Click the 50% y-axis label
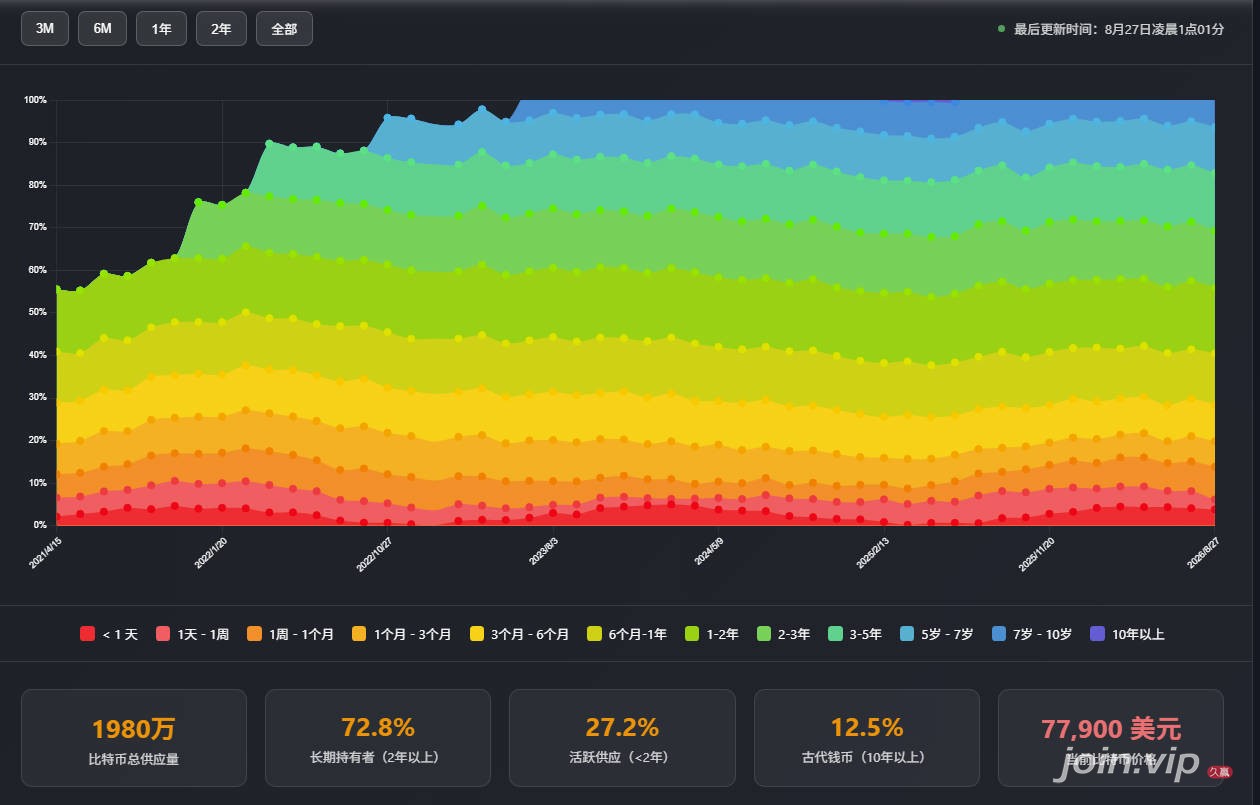The height and width of the screenshot is (805, 1260). pos(37,312)
